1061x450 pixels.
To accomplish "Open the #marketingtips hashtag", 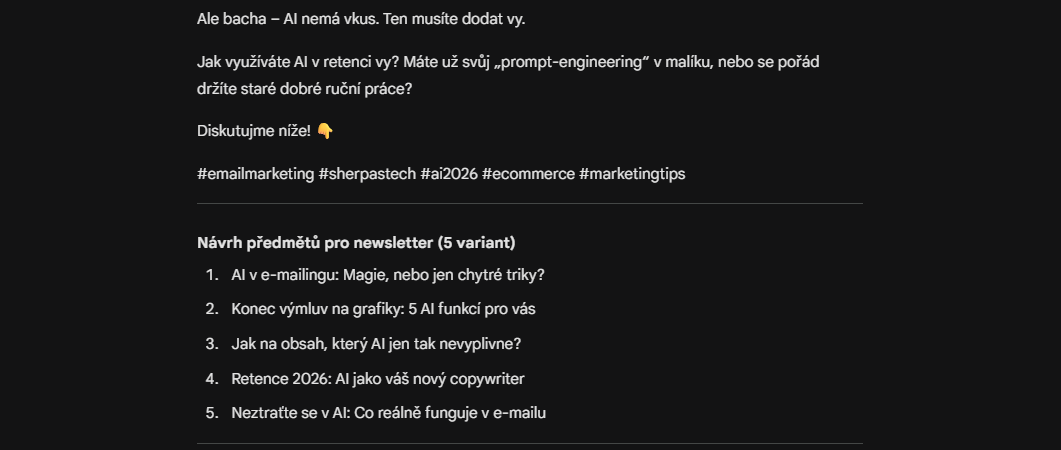I will (632, 174).
